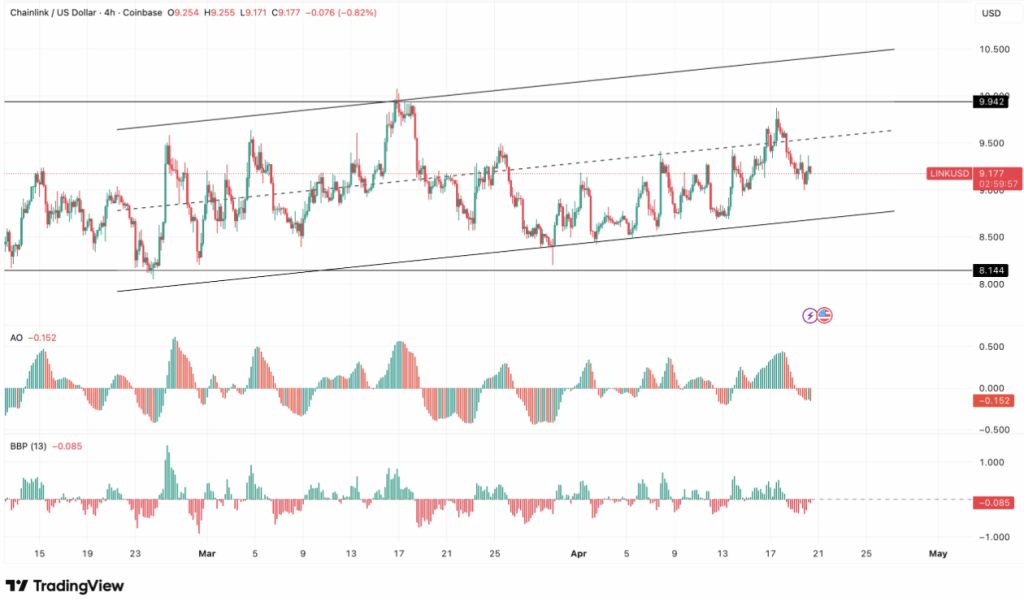The width and height of the screenshot is (1024, 601).
Task: Click the 9.942 horizontal line price label
Action: point(991,102)
